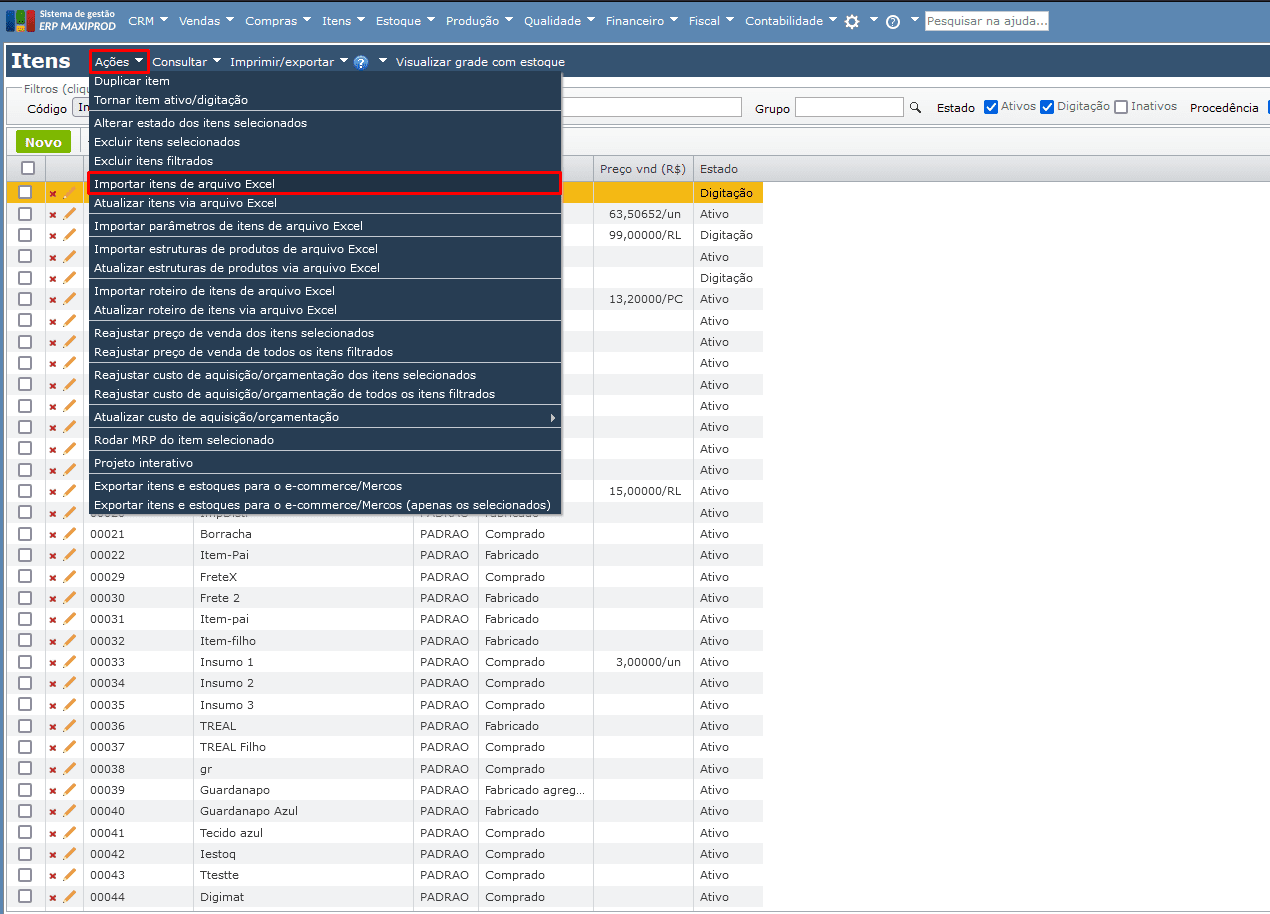Open the Consultar dropdown menu
This screenshot has width=1270, height=914.
[x=186, y=62]
